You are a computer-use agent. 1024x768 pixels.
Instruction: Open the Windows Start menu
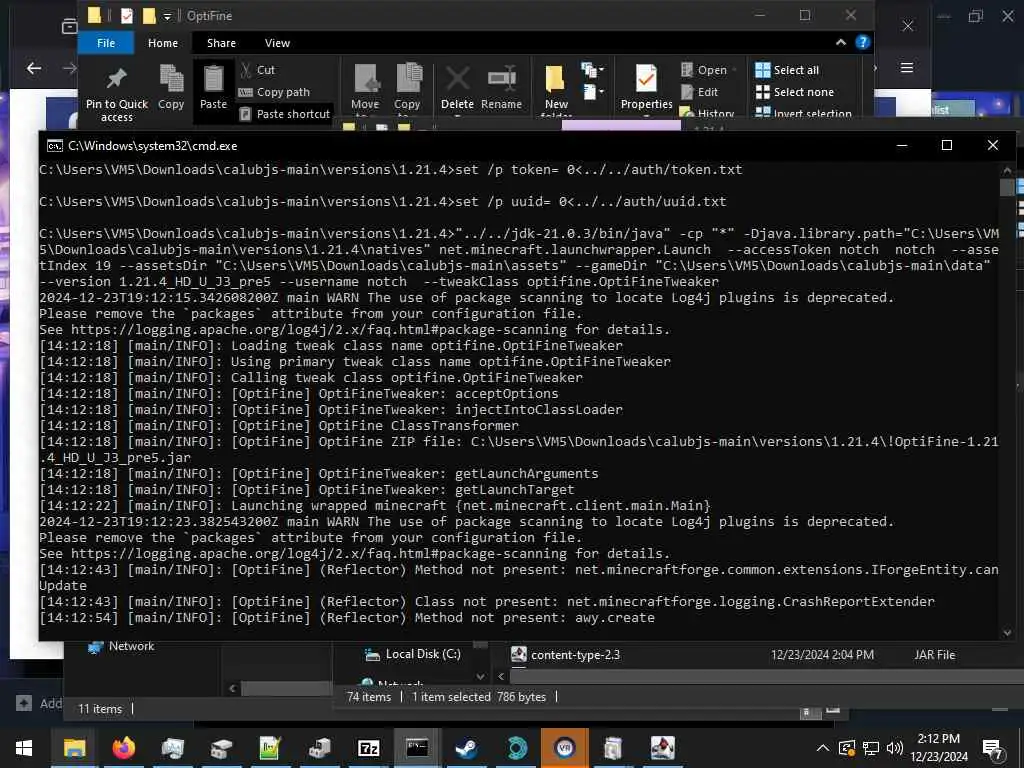tap(24, 748)
